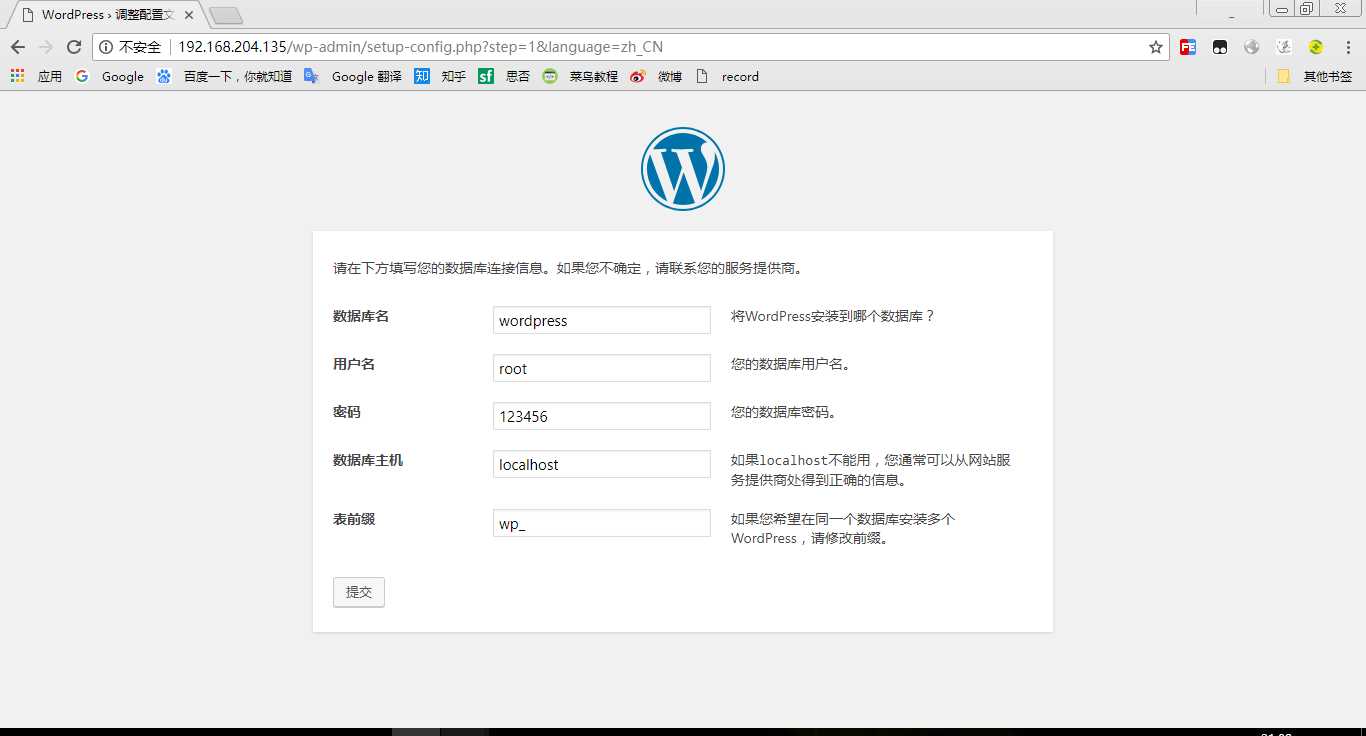Open the 百度一下，你就知道 bookmark
The image size is (1366, 736).
coord(224,76)
